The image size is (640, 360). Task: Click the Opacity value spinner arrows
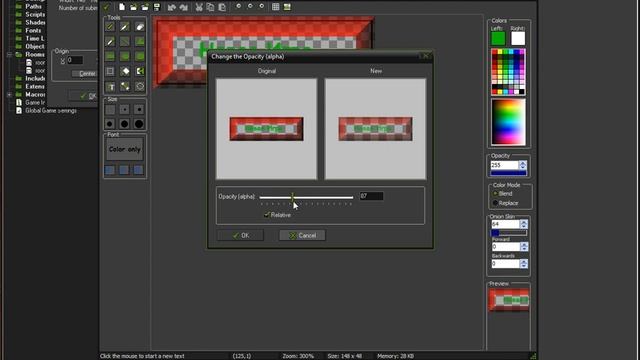click(522, 165)
